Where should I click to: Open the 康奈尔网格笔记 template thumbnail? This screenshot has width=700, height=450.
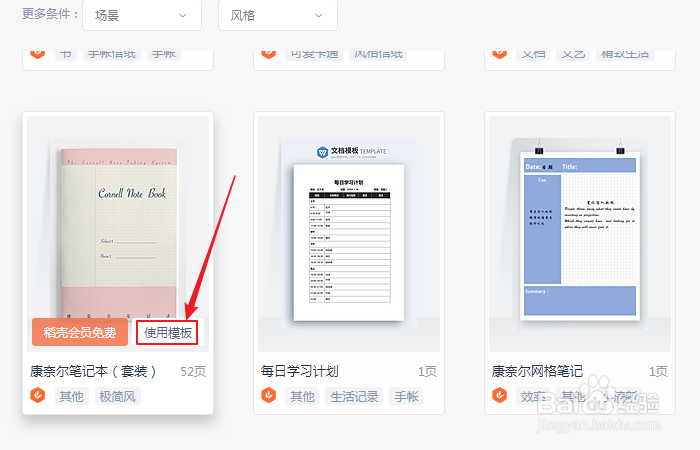point(580,233)
